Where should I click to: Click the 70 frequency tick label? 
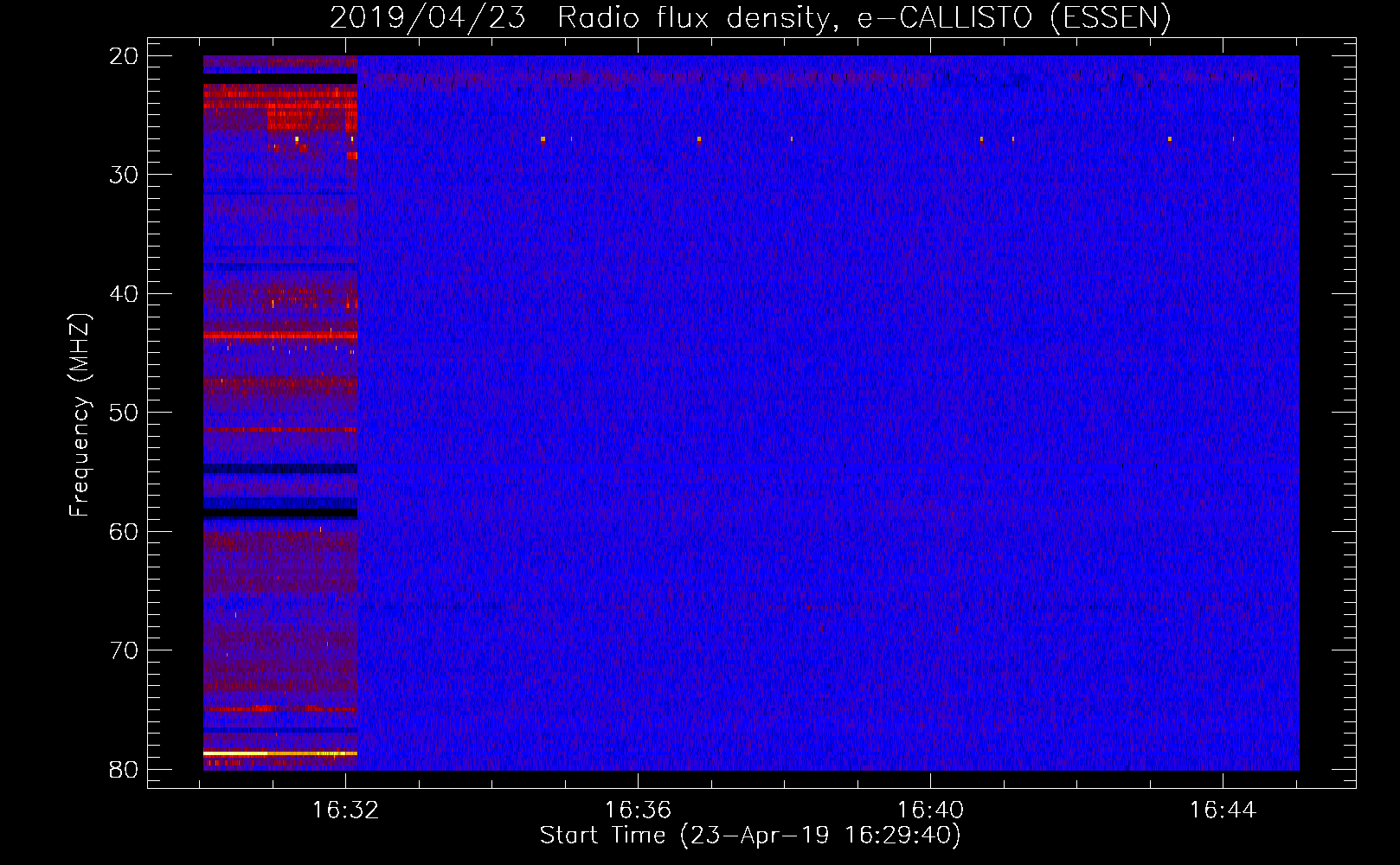(x=124, y=650)
